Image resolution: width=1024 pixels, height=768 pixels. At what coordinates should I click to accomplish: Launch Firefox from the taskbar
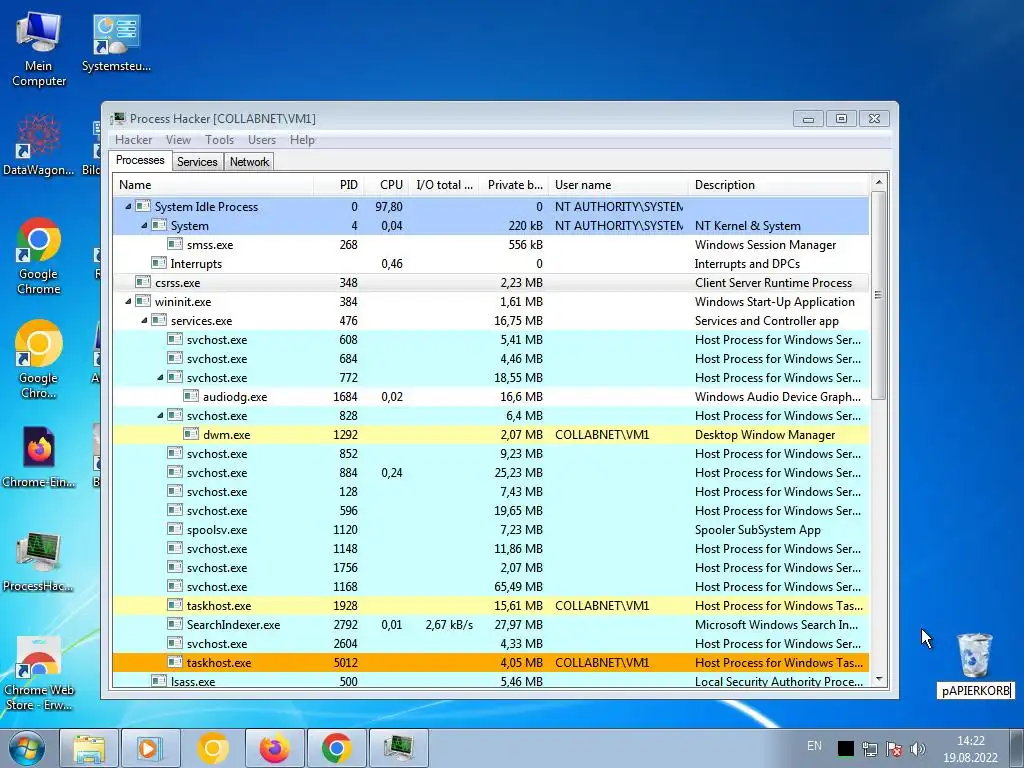274,748
